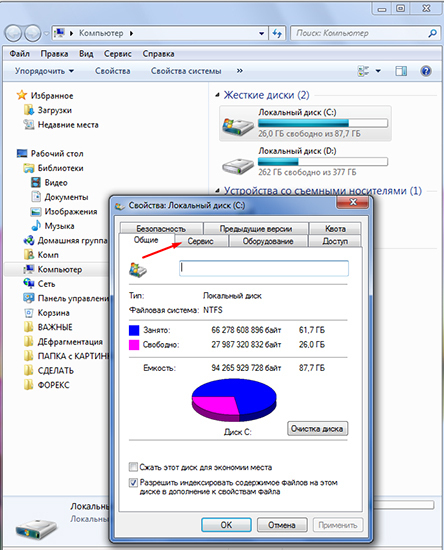Open view options dropdown arrow
Viewport: 444px width, 550px height.
click(378, 71)
